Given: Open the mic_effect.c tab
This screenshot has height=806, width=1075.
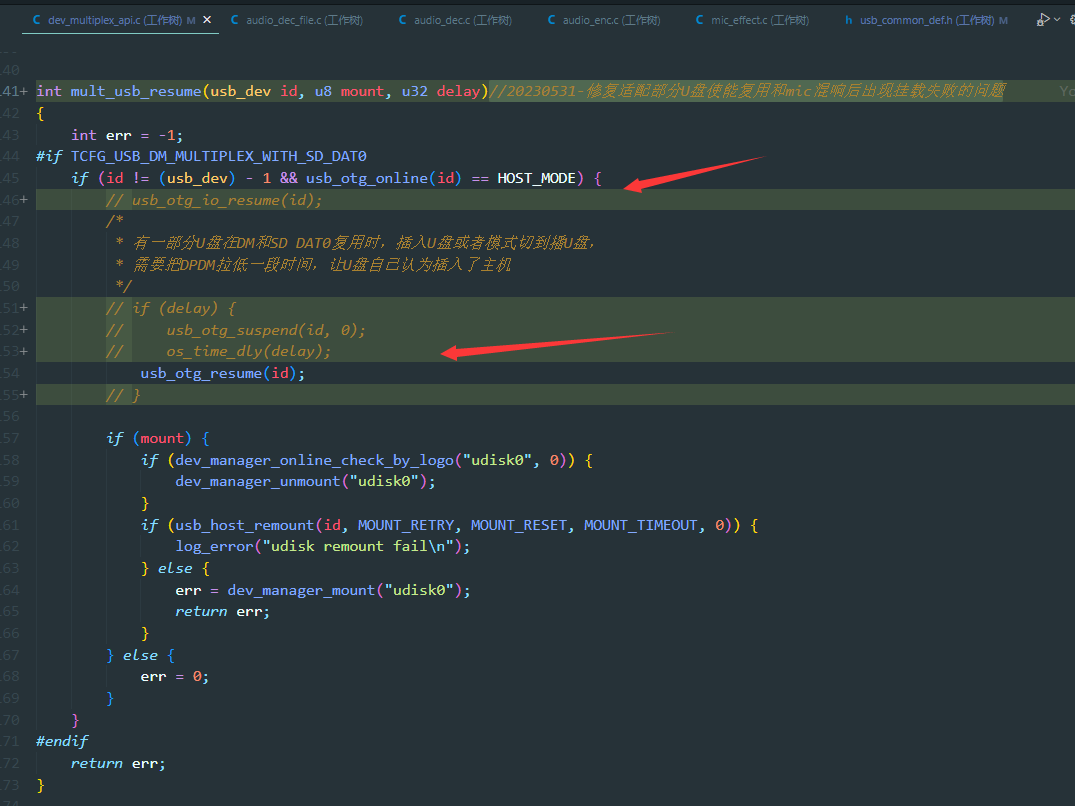Looking at the screenshot, I should [x=752, y=20].
